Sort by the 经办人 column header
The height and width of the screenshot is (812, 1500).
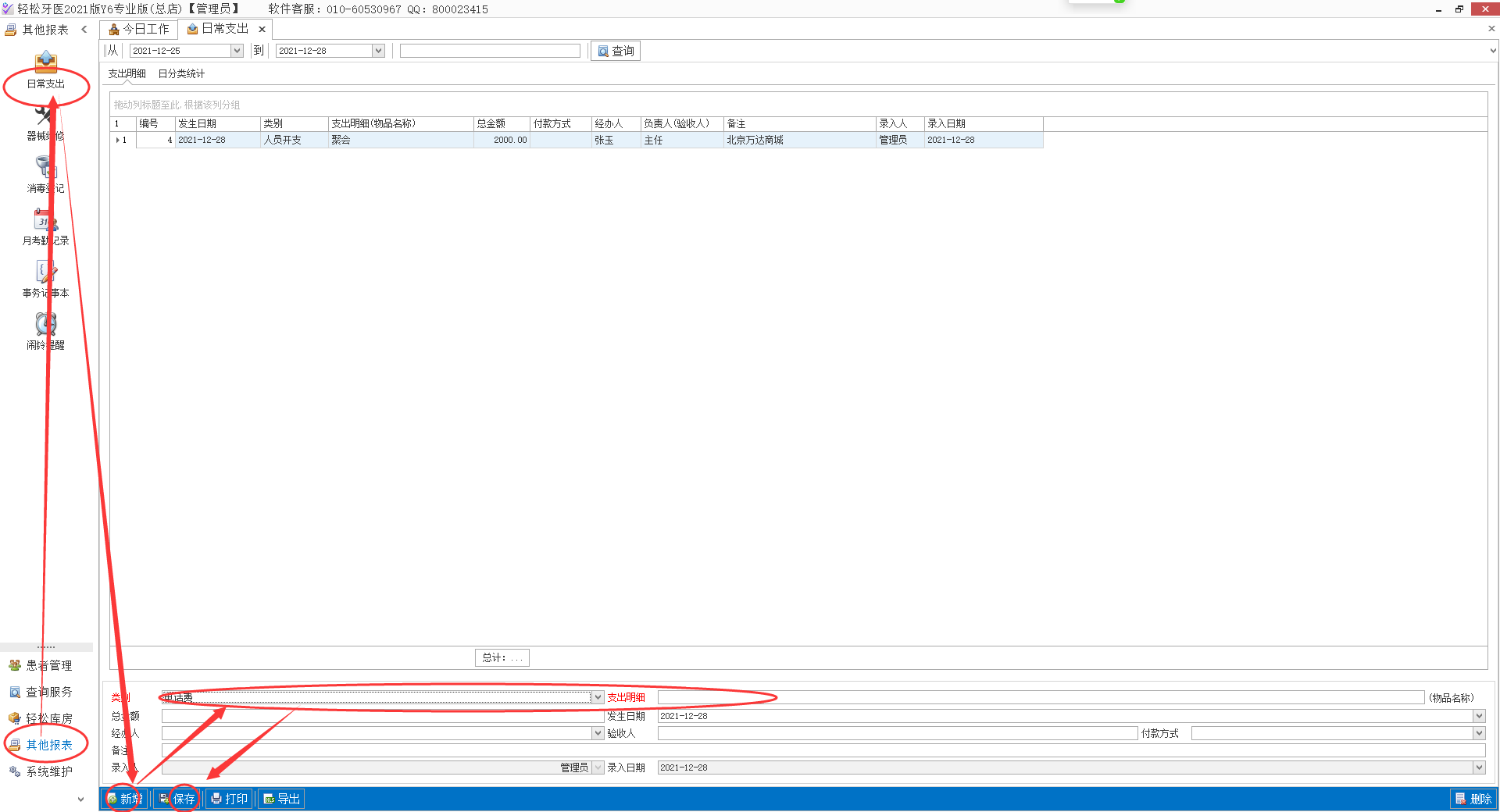(616, 123)
